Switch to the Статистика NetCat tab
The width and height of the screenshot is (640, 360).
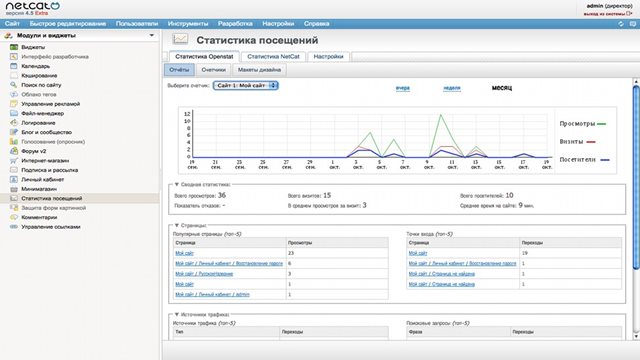point(273,57)
